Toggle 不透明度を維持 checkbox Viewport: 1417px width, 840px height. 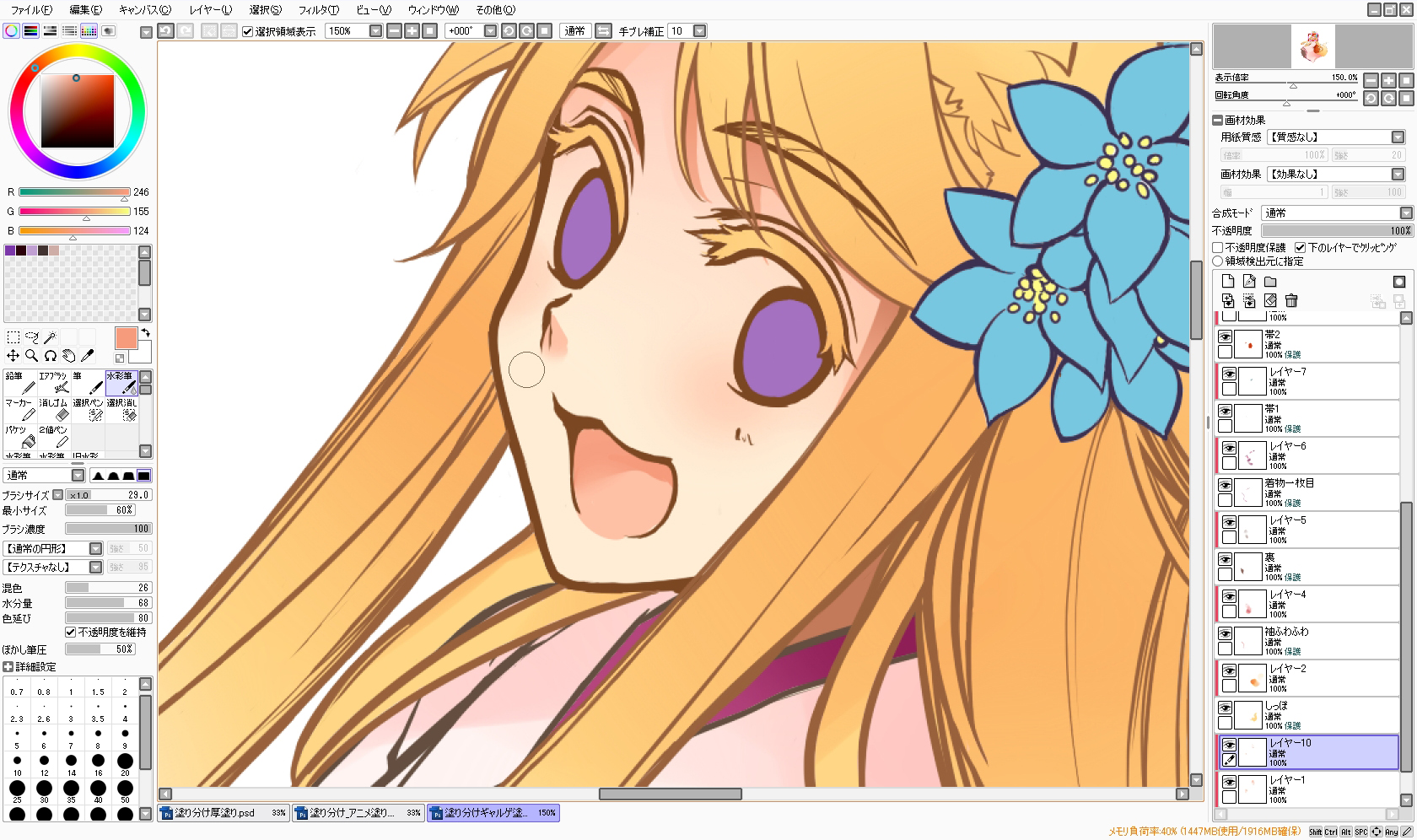[71, 633]
